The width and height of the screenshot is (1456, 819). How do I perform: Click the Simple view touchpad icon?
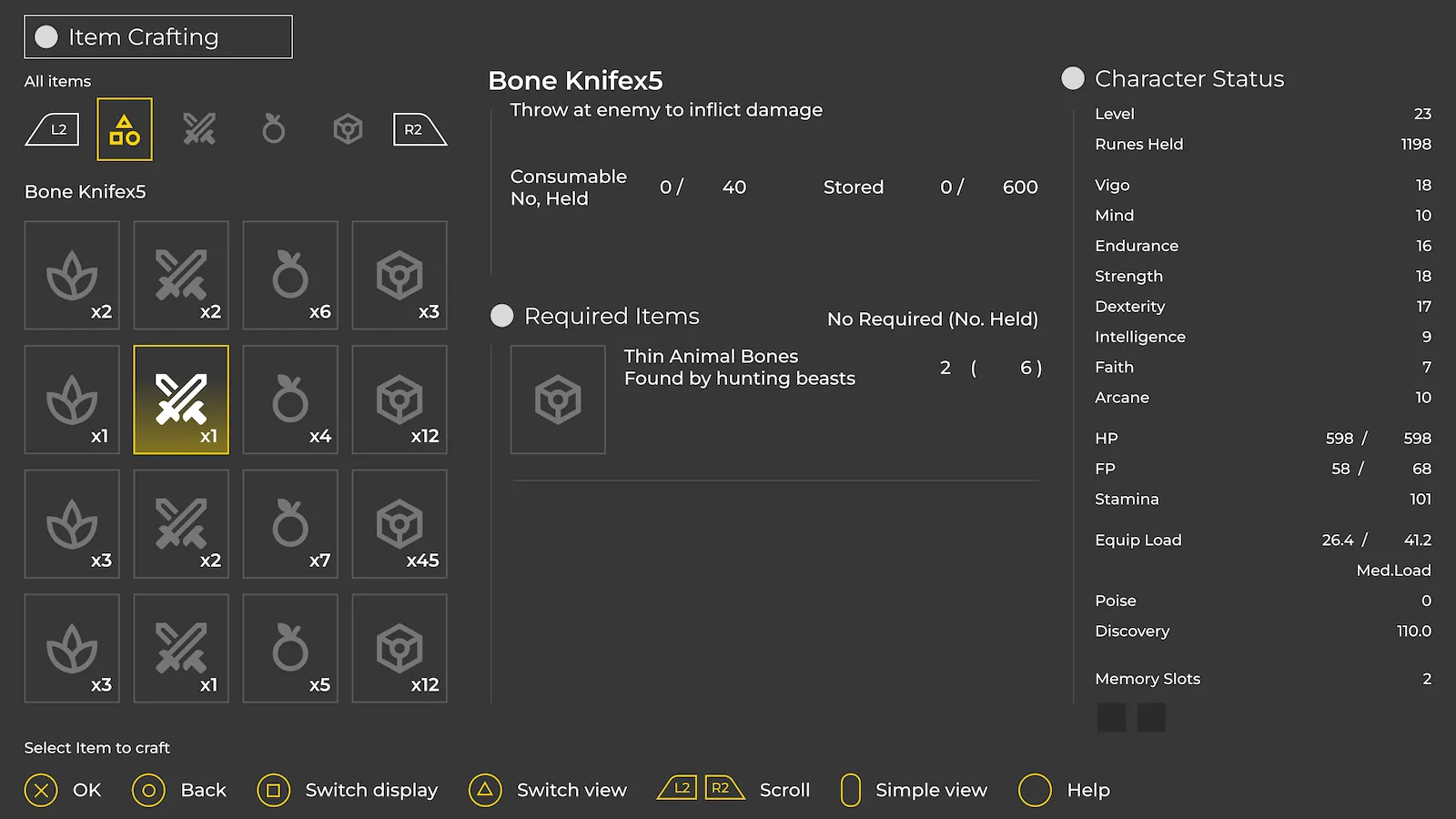point(851,790)
